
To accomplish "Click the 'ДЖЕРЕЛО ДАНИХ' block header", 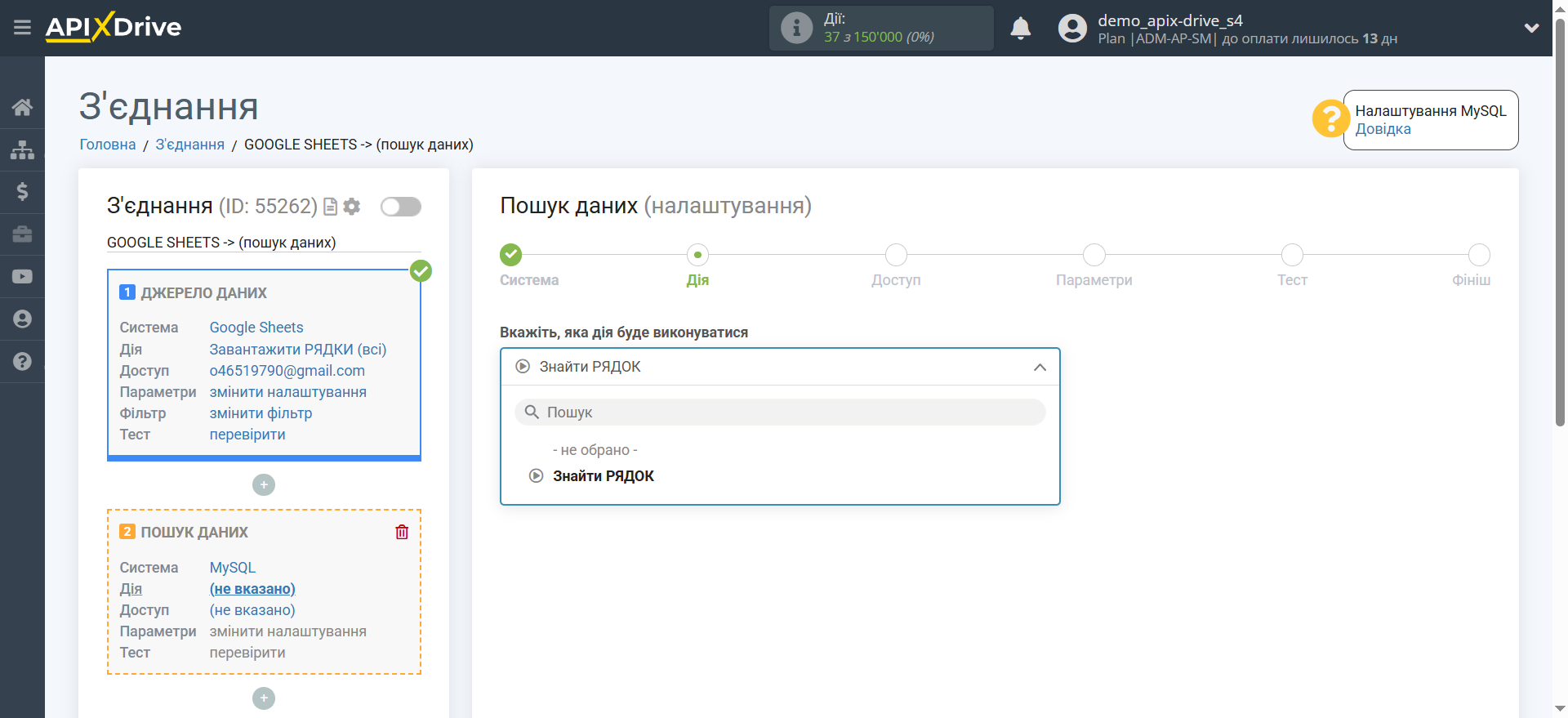I will pyautogui.click(x=203, y=293).
